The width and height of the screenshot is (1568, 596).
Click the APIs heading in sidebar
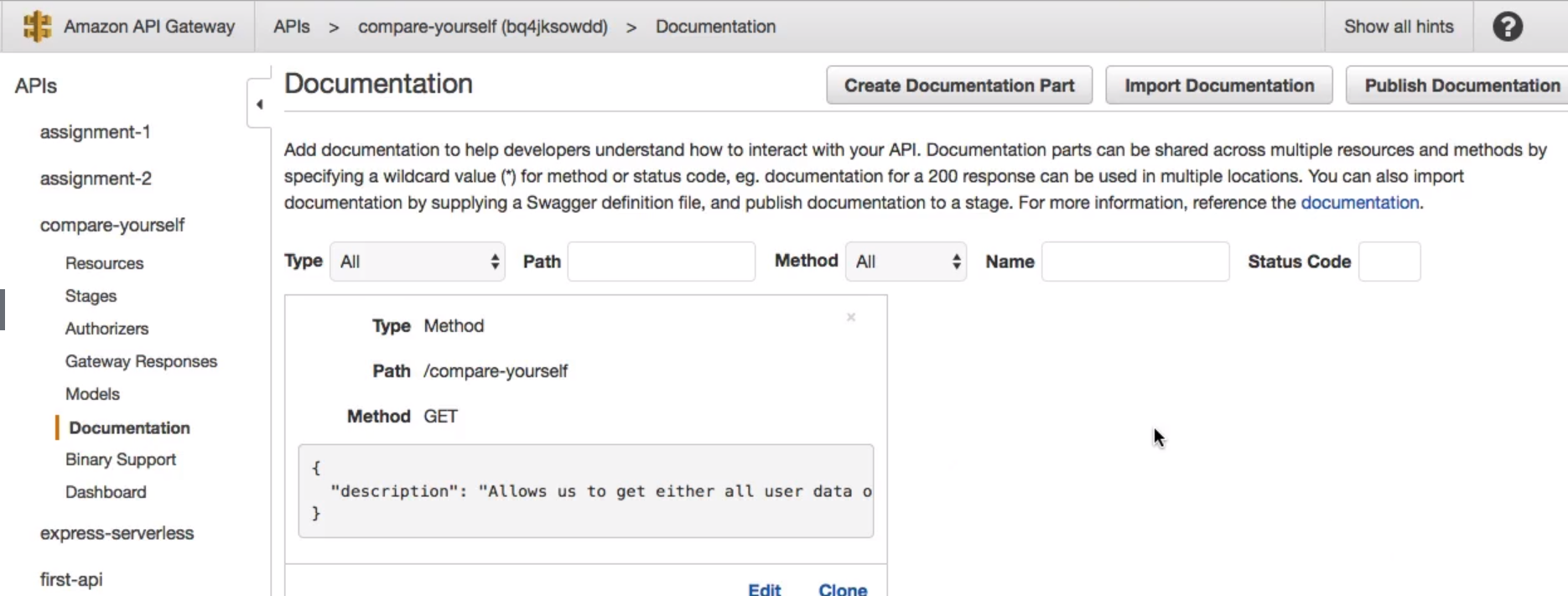click(x=36, y=86)
